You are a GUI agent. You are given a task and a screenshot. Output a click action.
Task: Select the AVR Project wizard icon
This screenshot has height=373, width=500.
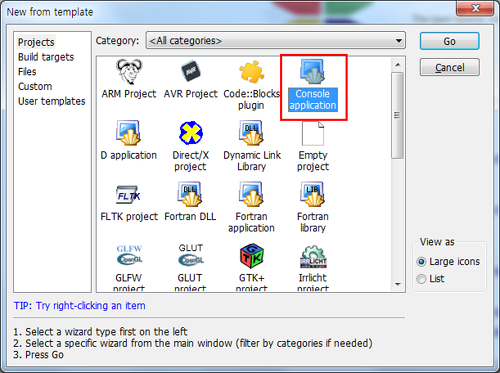190,71
